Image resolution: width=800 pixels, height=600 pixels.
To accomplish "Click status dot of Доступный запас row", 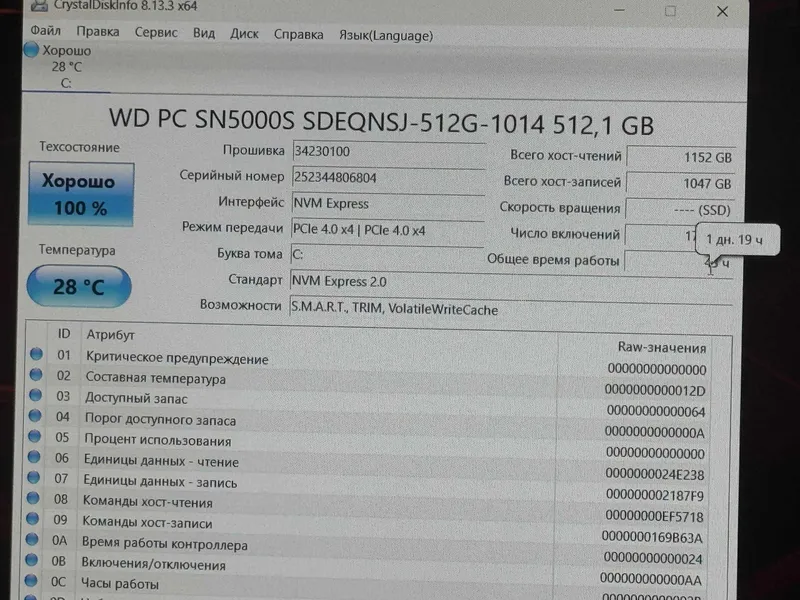I will click(35, 395).
